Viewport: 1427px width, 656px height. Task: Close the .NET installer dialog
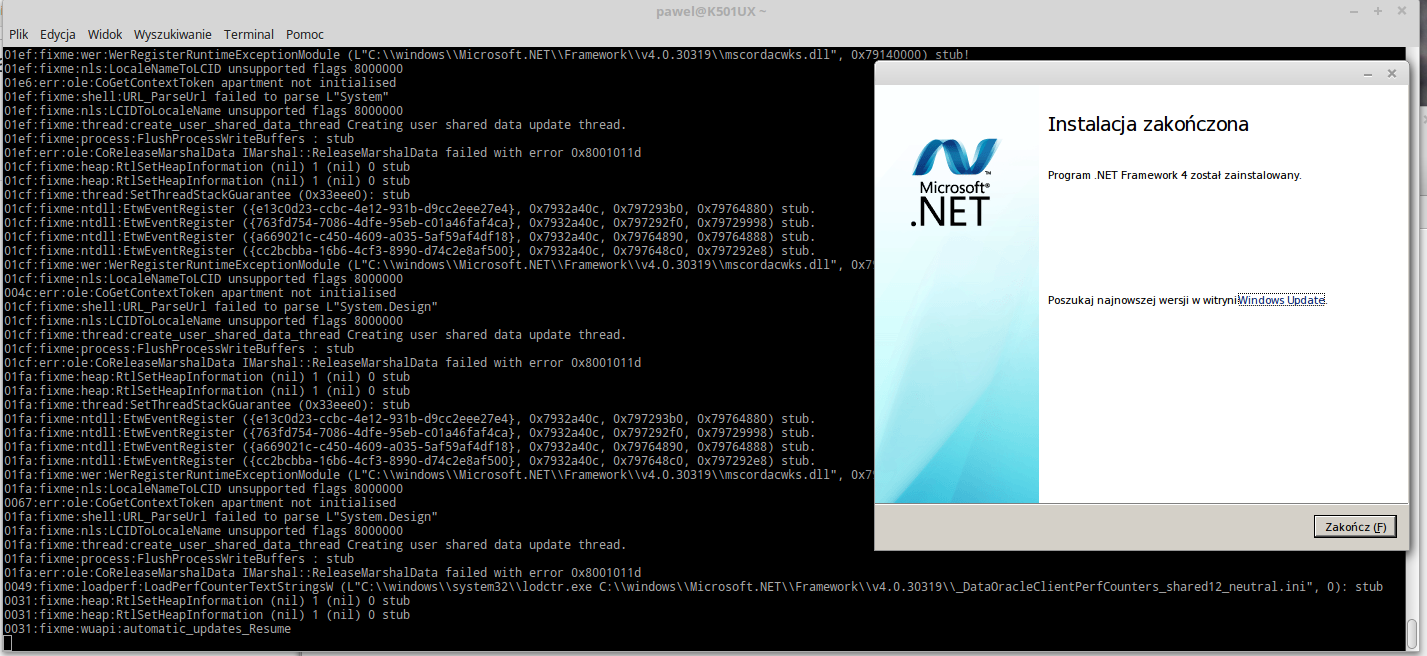[x=1391, y=74]
